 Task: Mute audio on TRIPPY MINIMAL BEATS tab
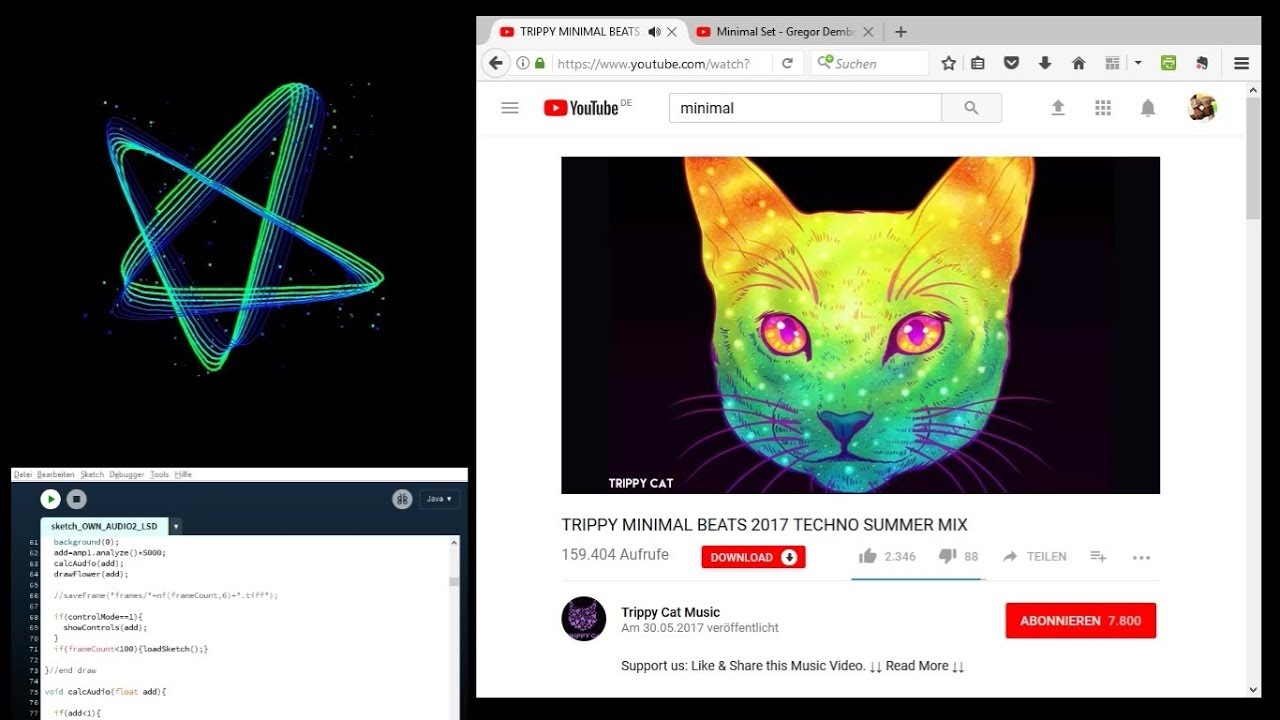(654, 32)
